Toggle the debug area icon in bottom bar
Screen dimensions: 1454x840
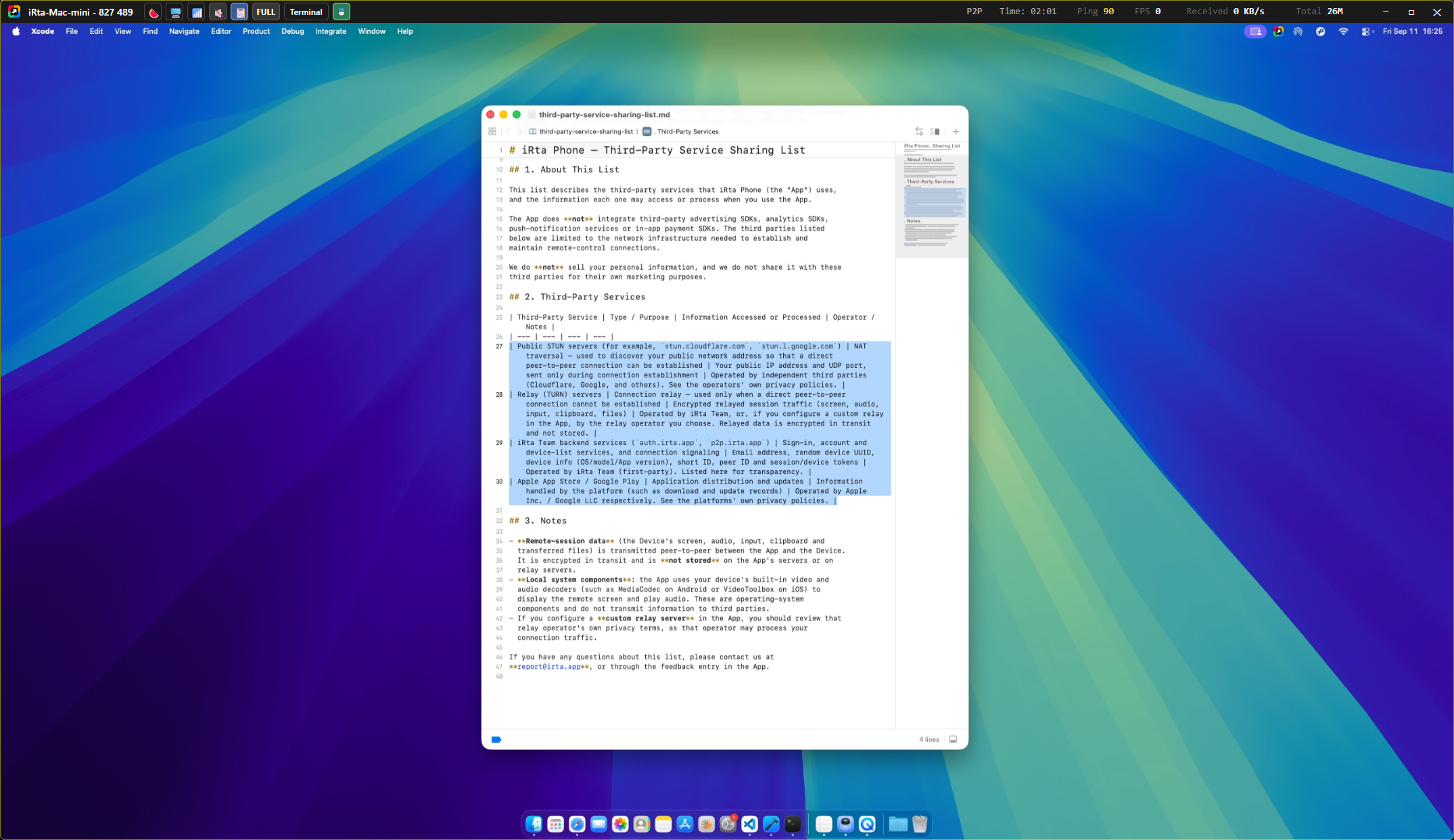click(953, 740)
